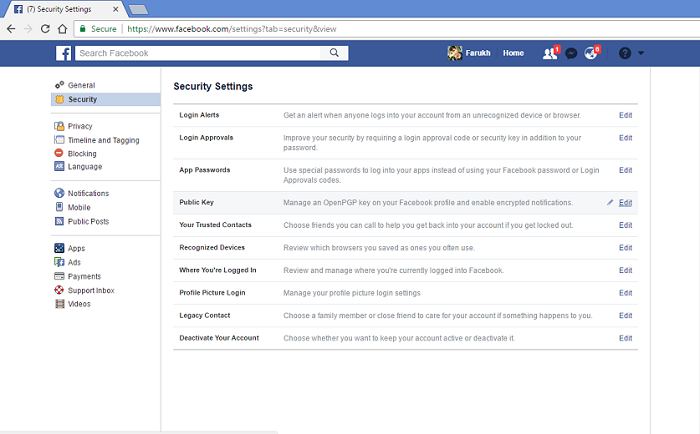Click the Security Settings heading
This screenshot has height=434, width=700.
[213, 86]
